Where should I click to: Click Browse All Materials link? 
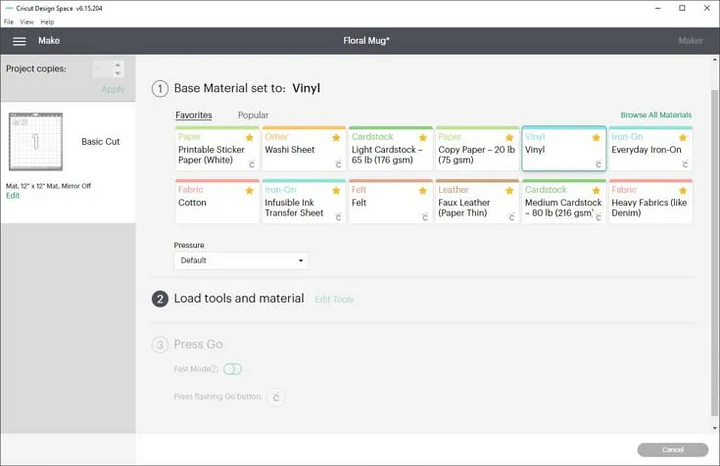656,115
